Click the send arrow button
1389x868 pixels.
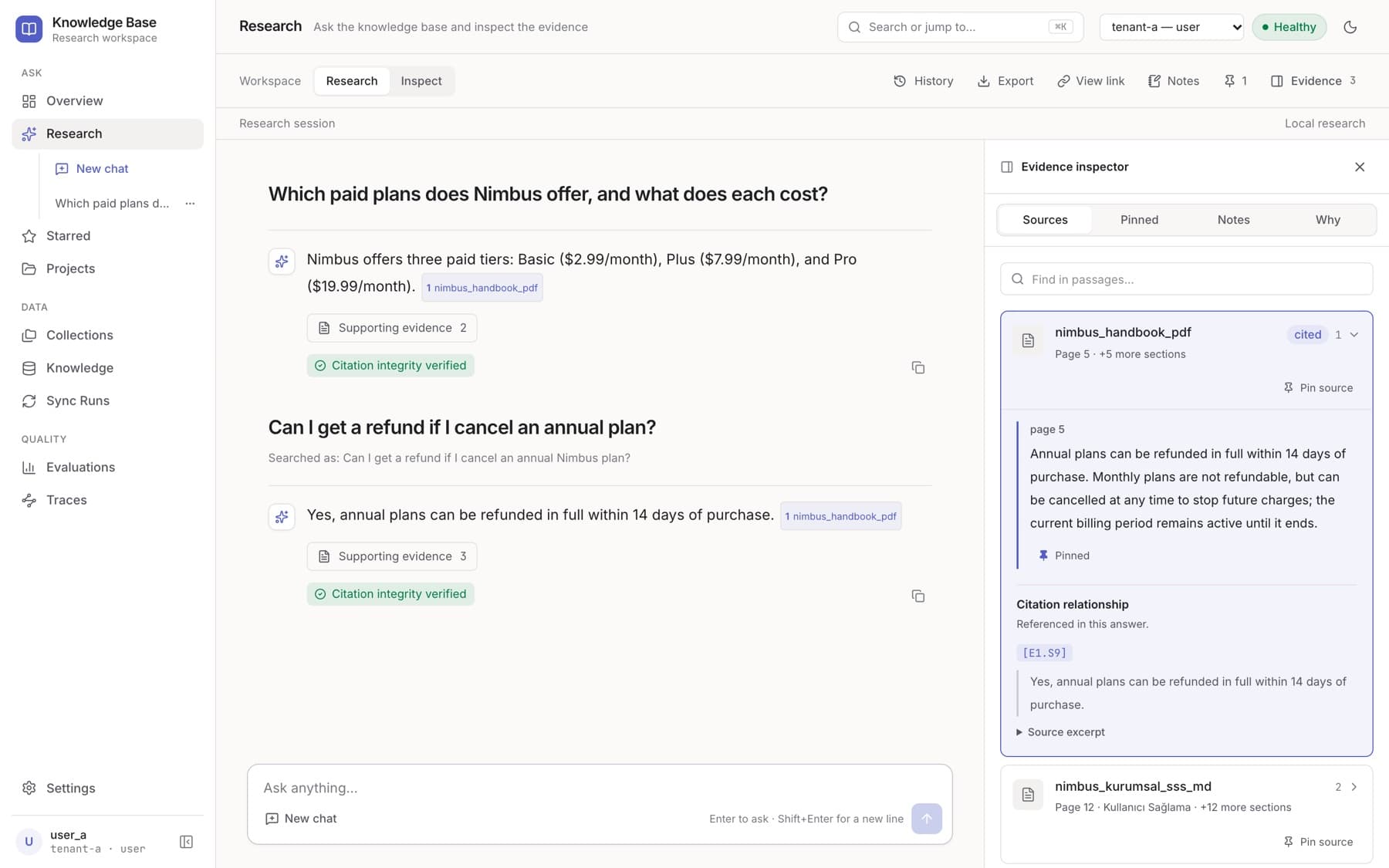(x=926, y=819)
